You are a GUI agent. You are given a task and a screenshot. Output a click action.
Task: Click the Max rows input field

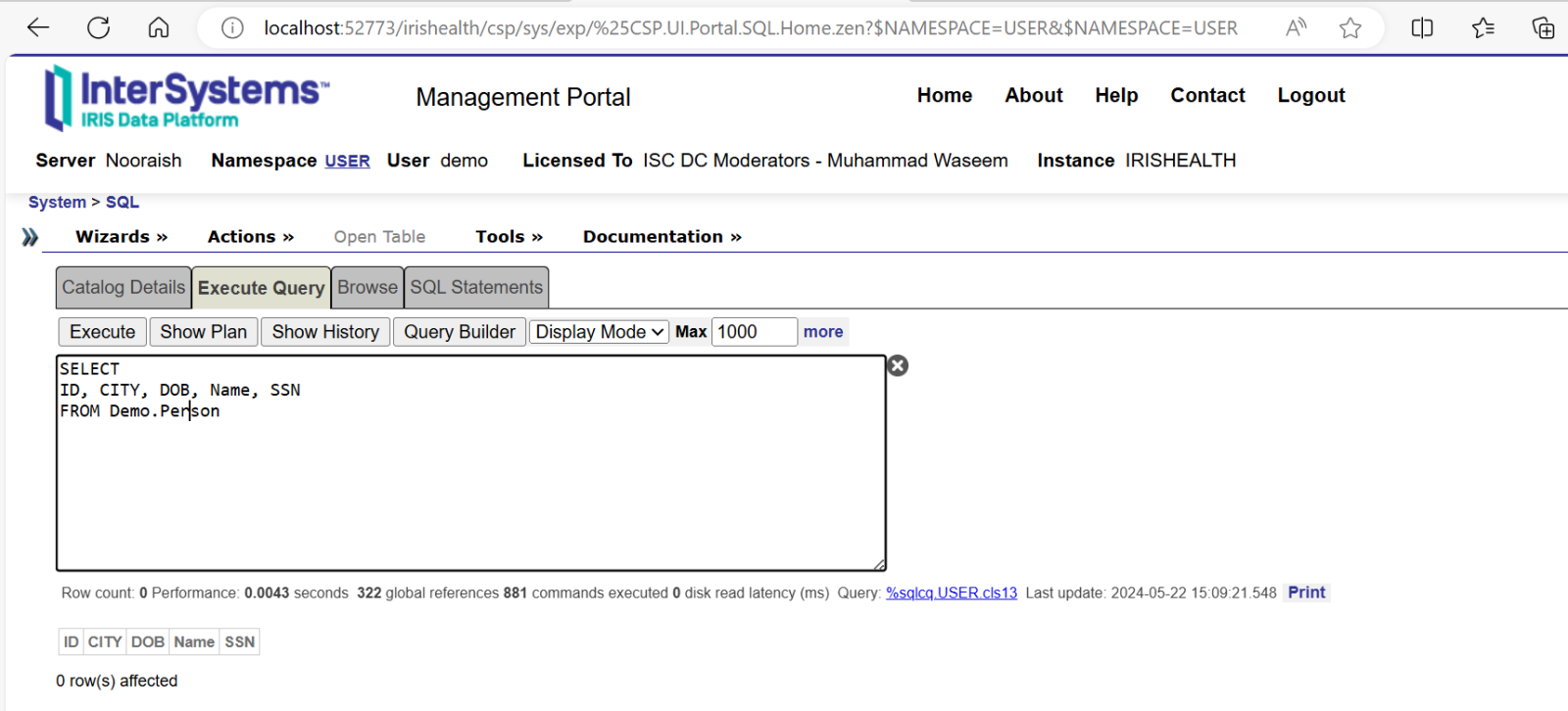tap(753, 332)
